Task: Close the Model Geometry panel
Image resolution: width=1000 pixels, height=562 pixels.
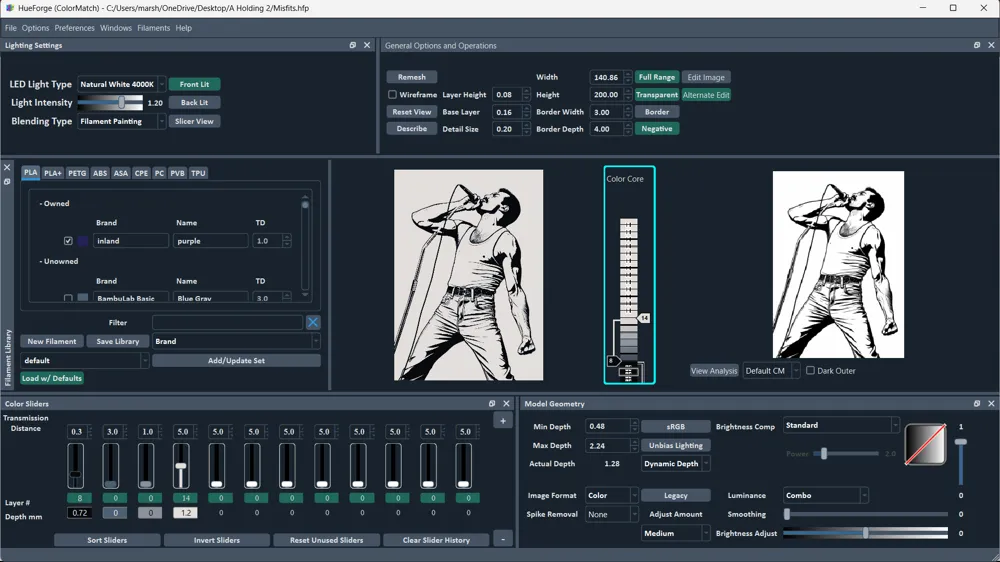Action: (991, 404)
